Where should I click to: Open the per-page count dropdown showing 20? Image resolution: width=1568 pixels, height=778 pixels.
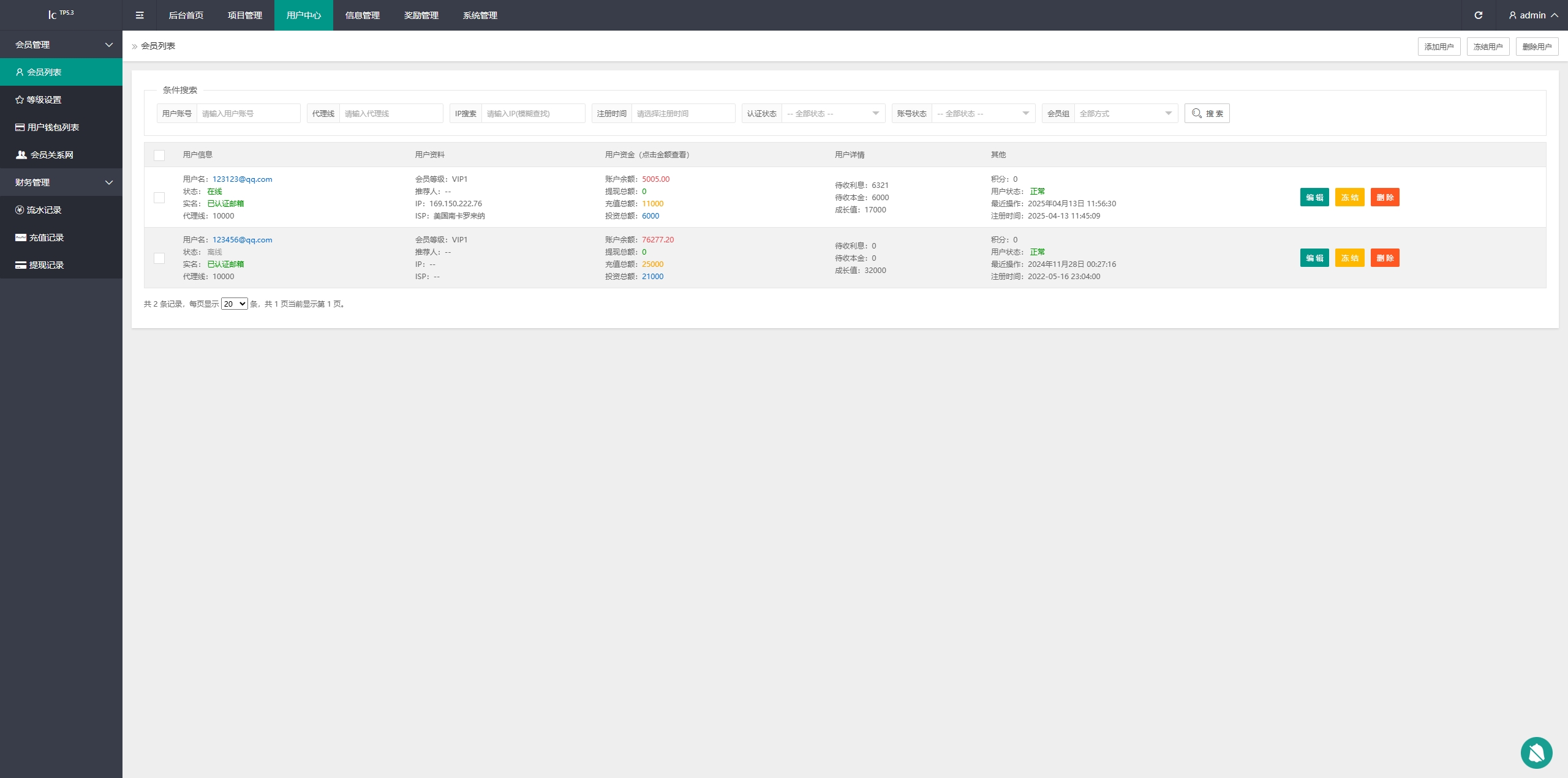tap(234, 304)
